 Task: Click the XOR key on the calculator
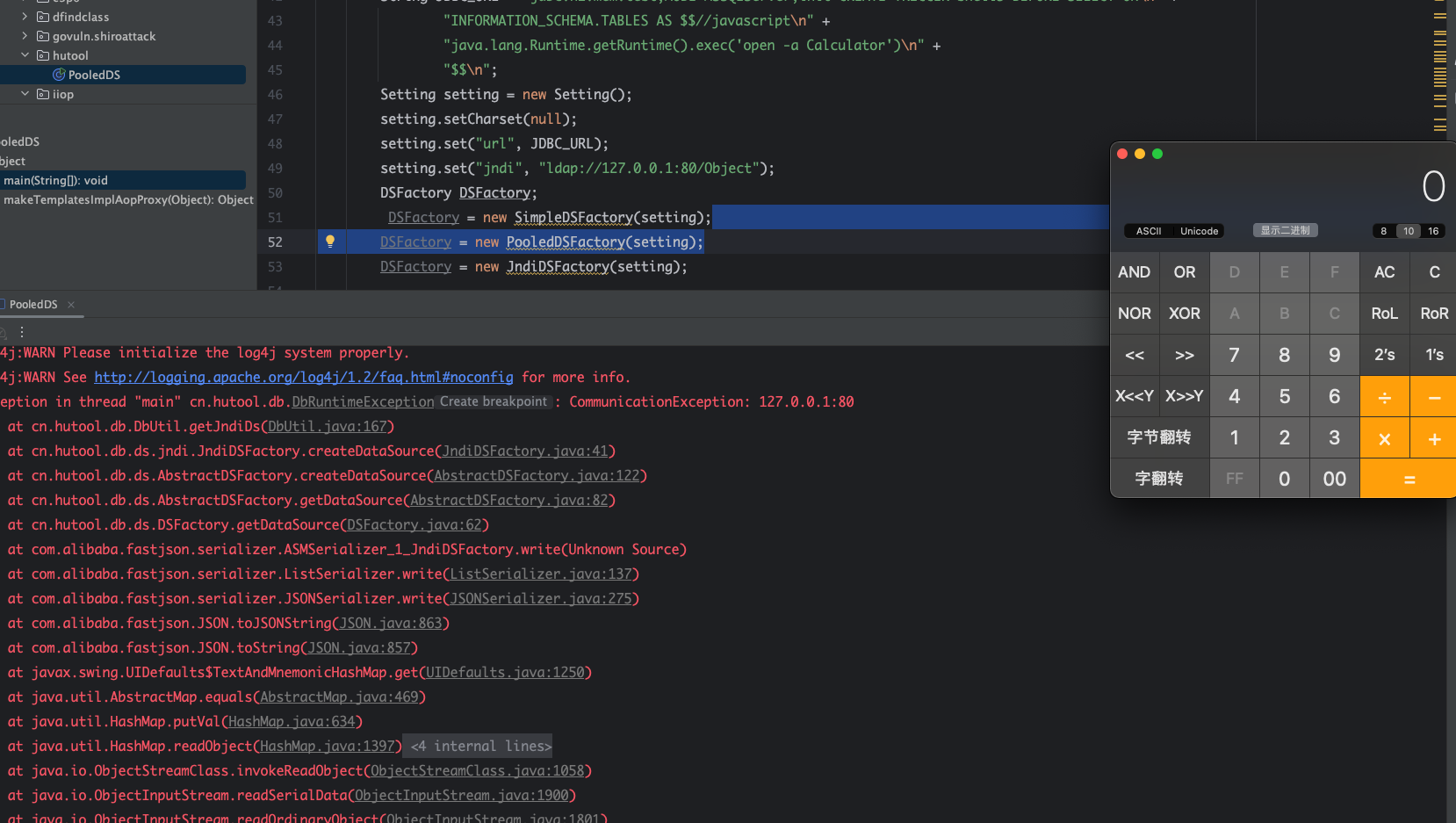tap(1185, 314)
